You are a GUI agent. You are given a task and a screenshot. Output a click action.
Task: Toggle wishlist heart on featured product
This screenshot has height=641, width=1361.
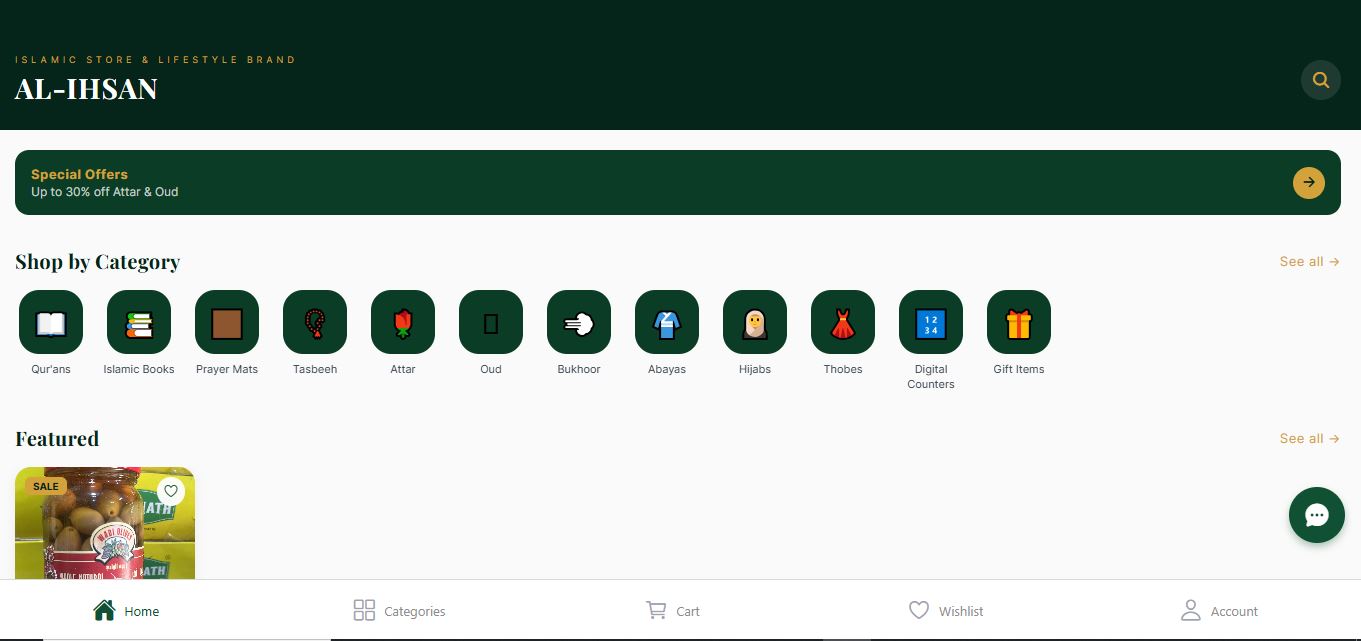(x=171, y=491)
